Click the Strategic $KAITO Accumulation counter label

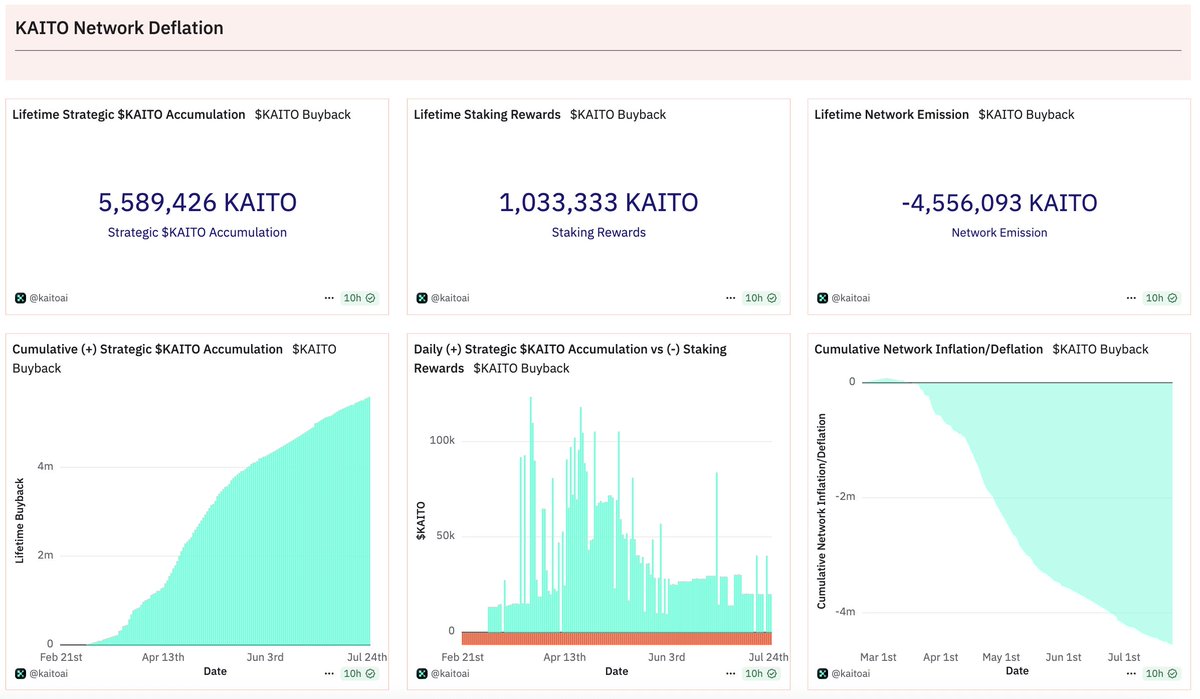click(x=197, y=232)
